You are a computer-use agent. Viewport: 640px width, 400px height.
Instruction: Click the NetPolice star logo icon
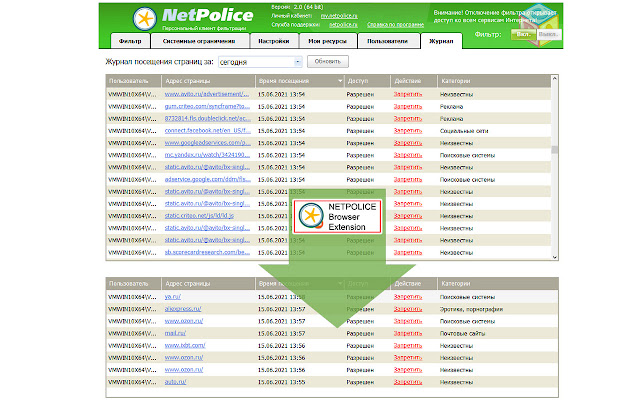click(x=144, y=19)
